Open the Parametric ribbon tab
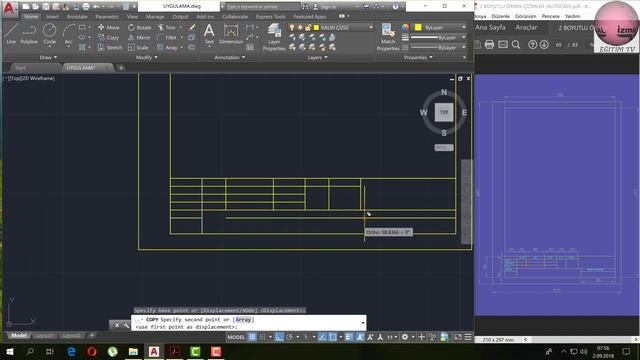640x360 pixels. tap(107, 17)
